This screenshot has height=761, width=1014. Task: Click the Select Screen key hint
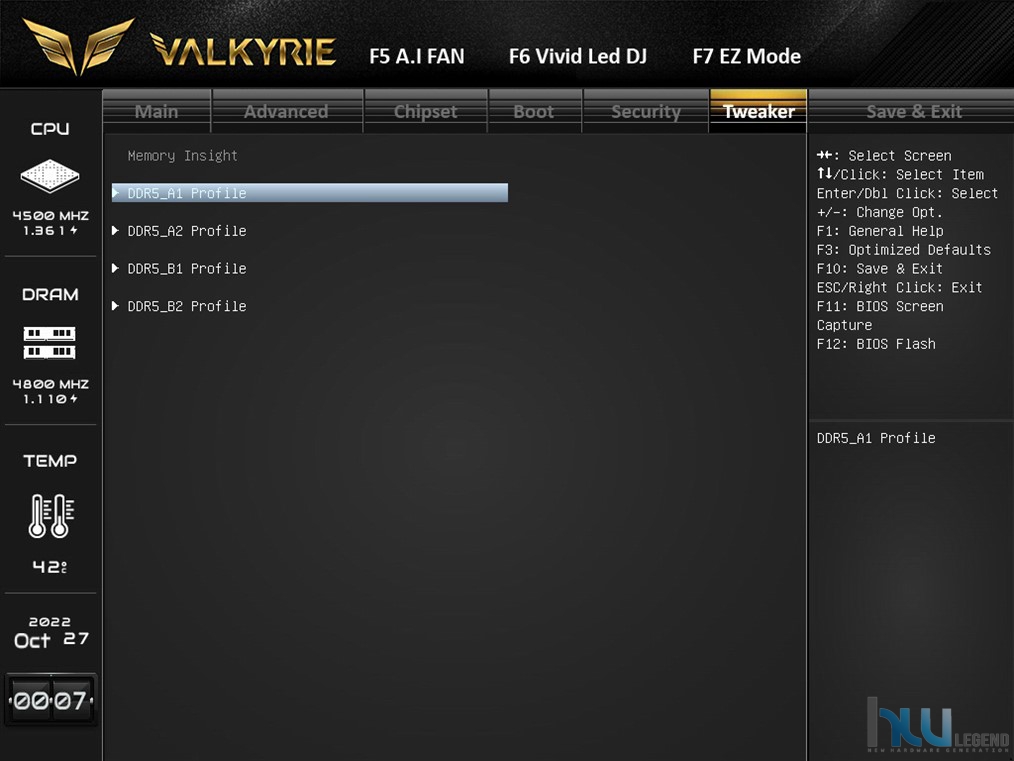pyautogui.click(x=884, y=155)
